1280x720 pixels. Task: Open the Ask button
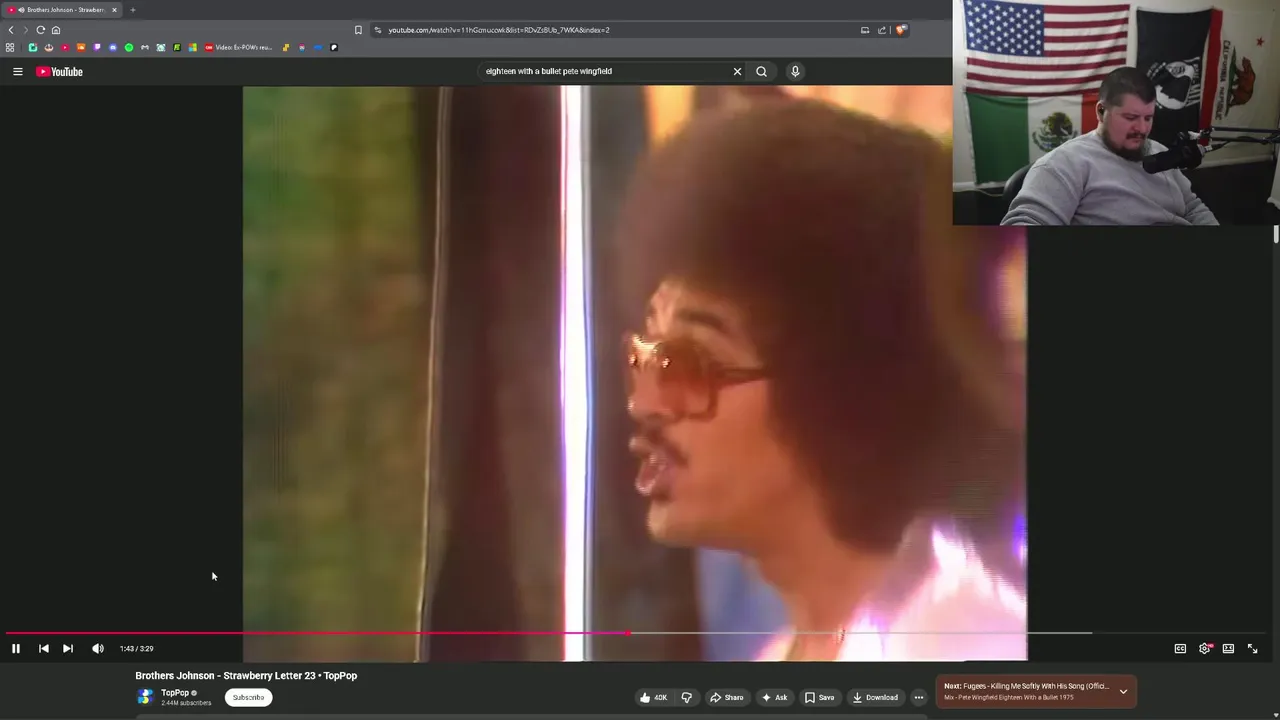pyautogui.click(x=775, y=698)
